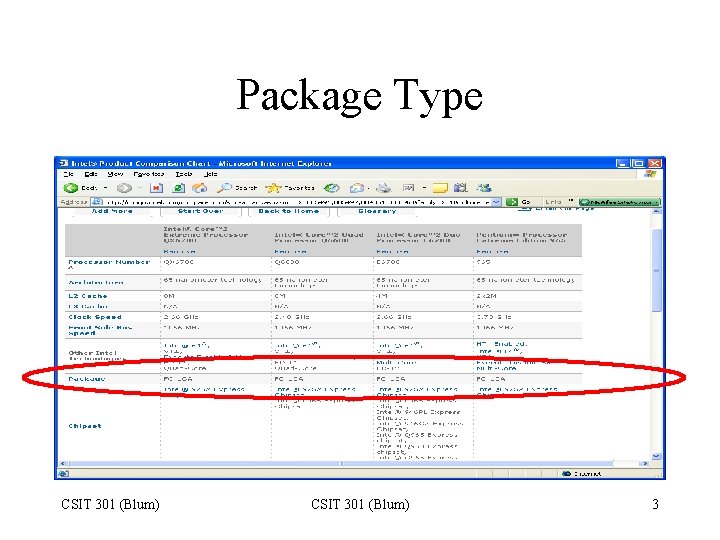Click the Edit page toolbar icon

(x=408, y=188)
